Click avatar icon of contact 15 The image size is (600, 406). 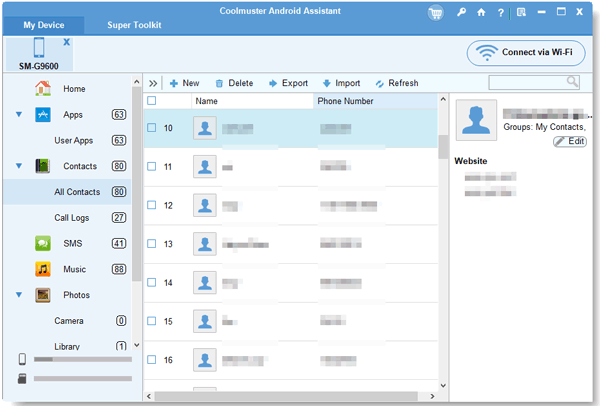[x=205, y=321]
